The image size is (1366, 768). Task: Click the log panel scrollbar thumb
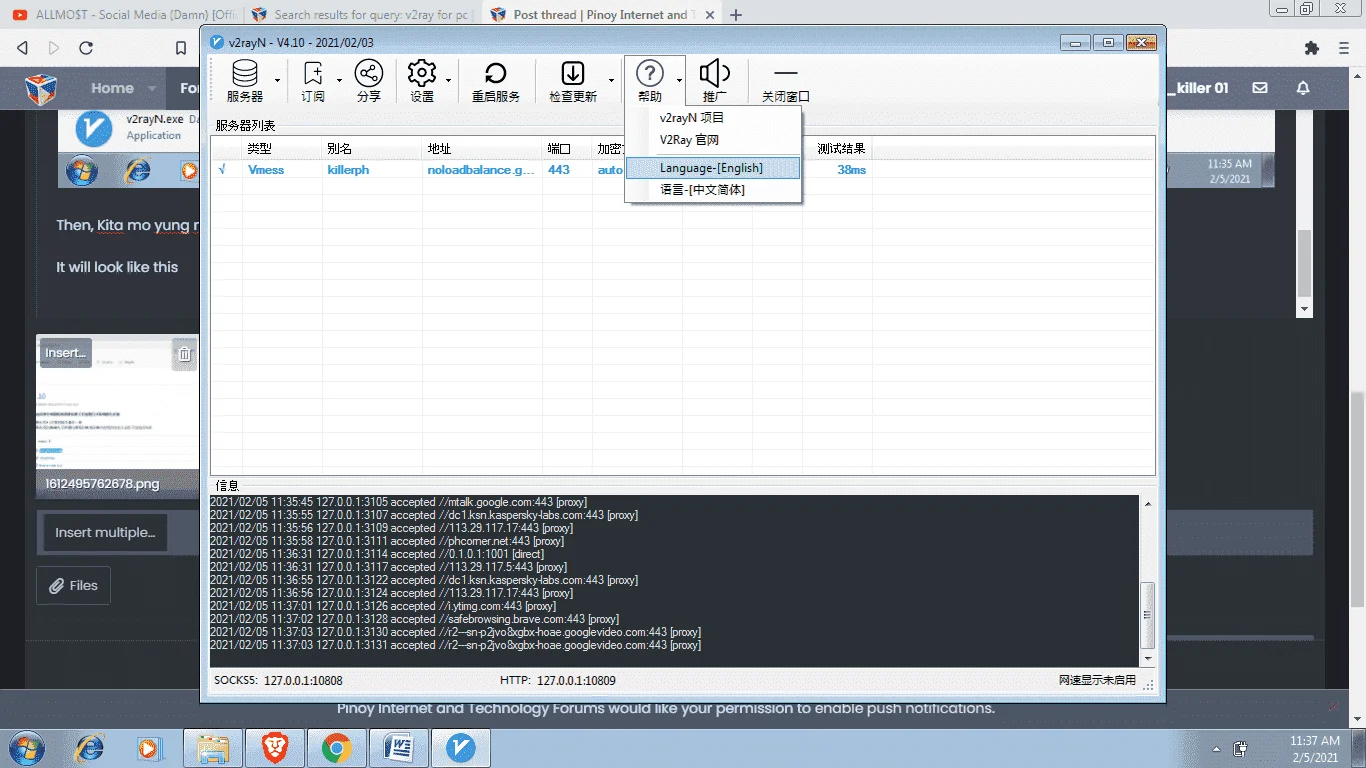coord(1147,615)
